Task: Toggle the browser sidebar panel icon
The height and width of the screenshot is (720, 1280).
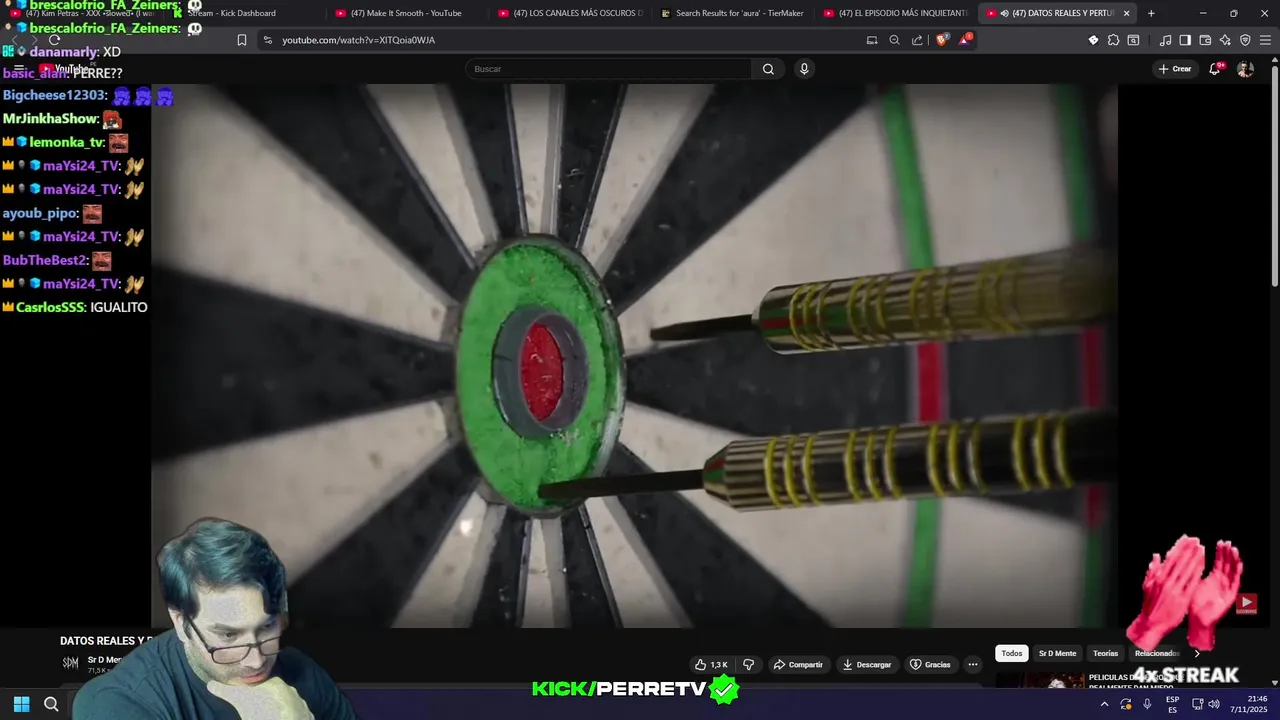Action: [x=1185, y=40]
